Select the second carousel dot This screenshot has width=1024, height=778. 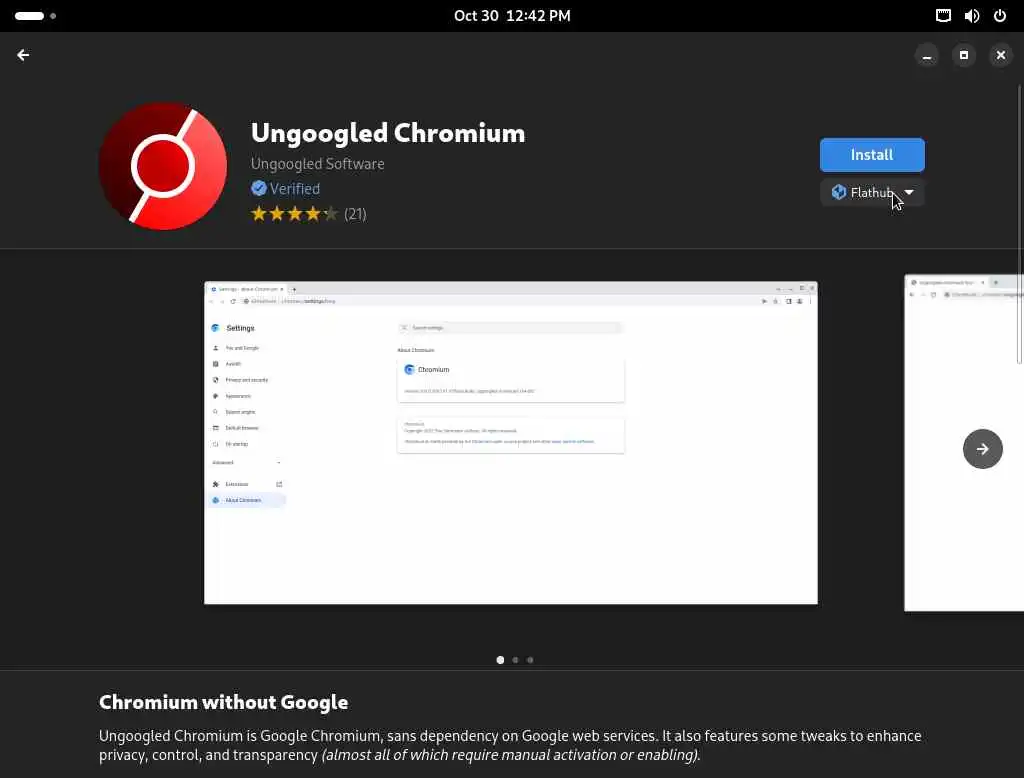pyautogui.click(x=515, y=660)
